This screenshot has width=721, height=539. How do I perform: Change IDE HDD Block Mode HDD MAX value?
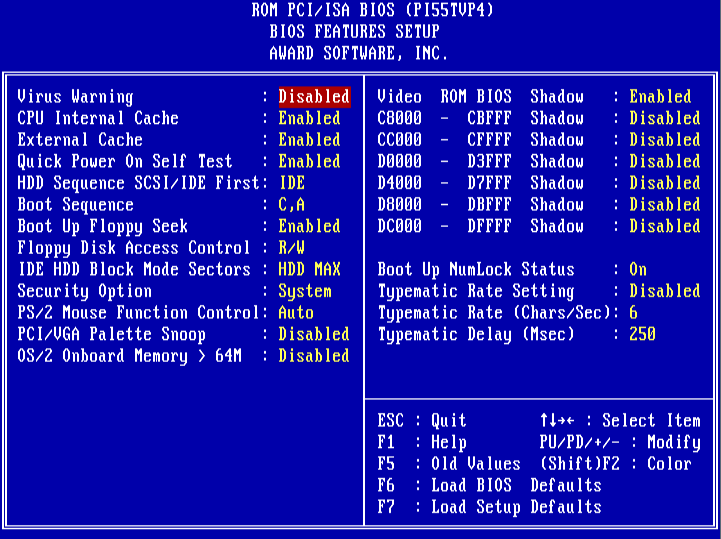click(x=309, y=270)
